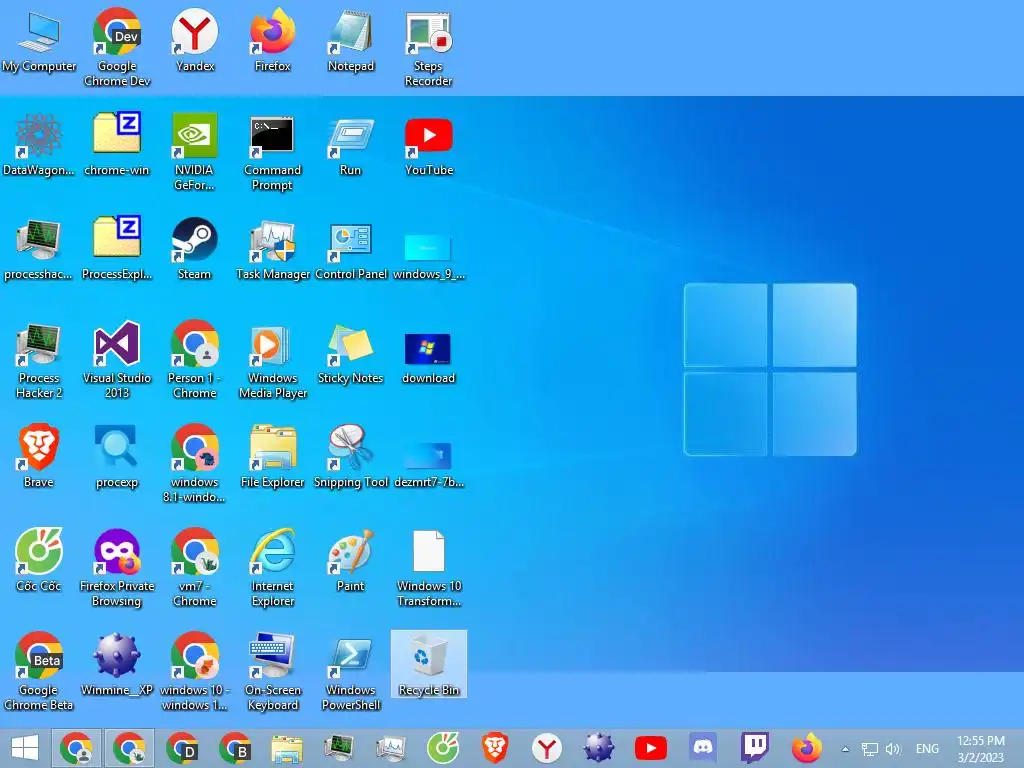Viewport: 1024px width, 768px height.
Task: Open the Cốc Cốc browser desktop shortcut
Action: coord(39,559)
